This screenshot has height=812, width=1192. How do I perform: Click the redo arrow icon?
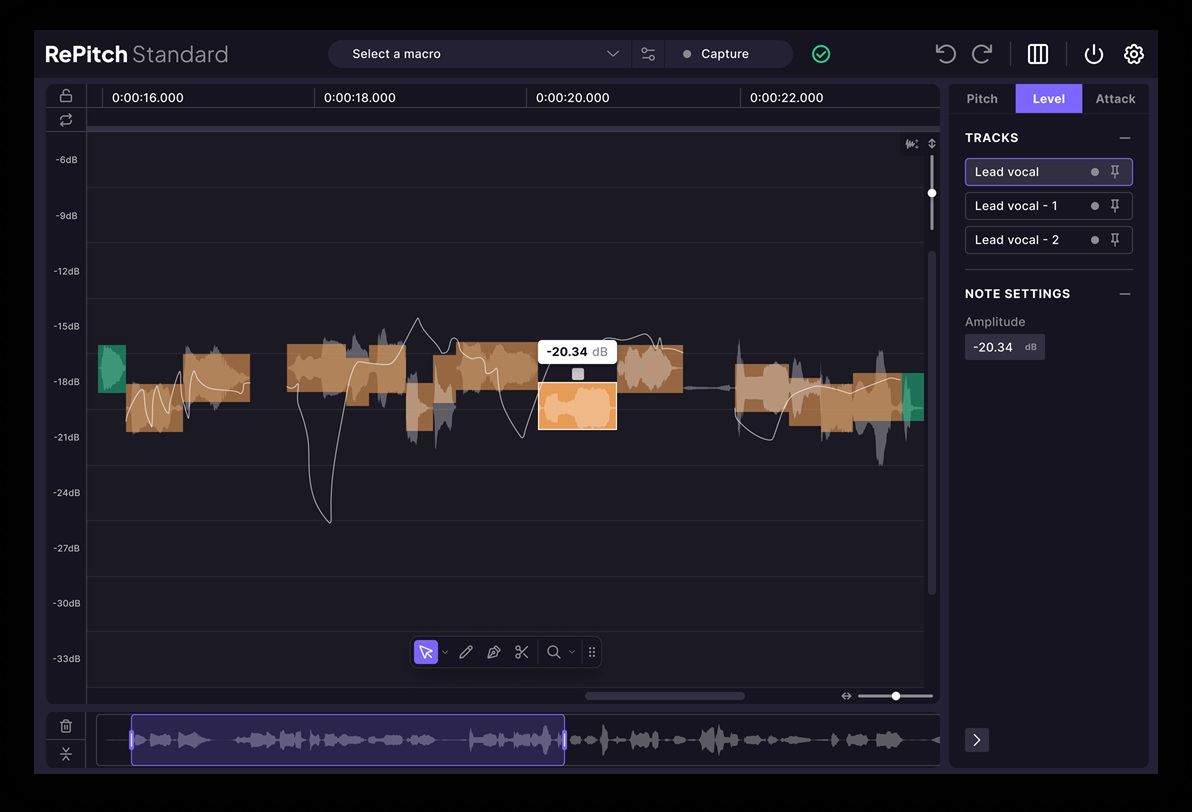click(x=982, y=54)
